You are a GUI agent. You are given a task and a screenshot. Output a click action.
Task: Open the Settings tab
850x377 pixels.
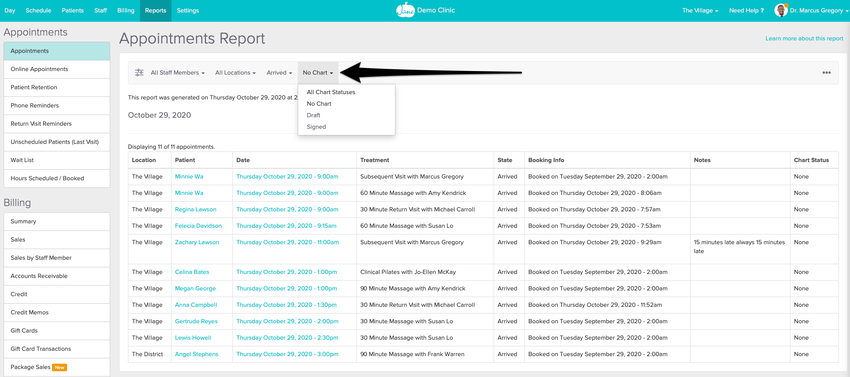(x=188, y=10)
